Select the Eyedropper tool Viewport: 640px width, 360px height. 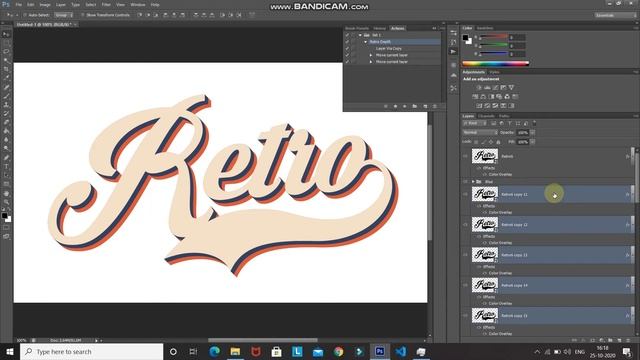coord(6,78)
